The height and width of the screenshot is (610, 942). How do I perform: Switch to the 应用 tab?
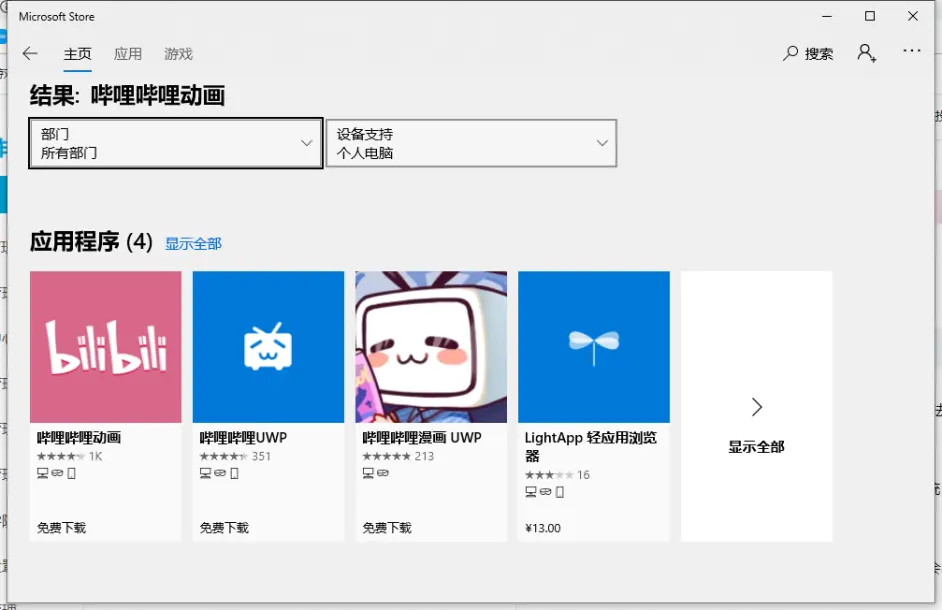coord(128,54)
